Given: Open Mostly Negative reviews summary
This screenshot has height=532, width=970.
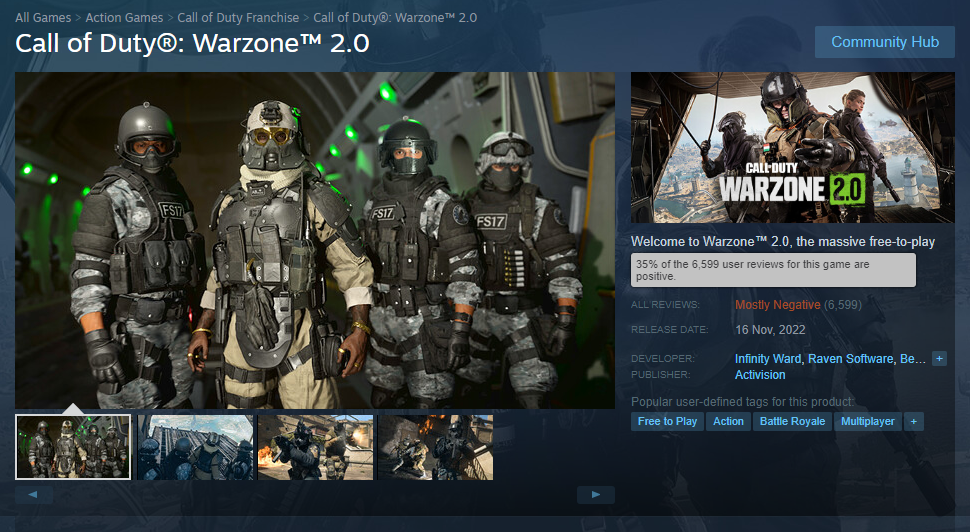Looking at the screenshot, I should pos(778,304).
